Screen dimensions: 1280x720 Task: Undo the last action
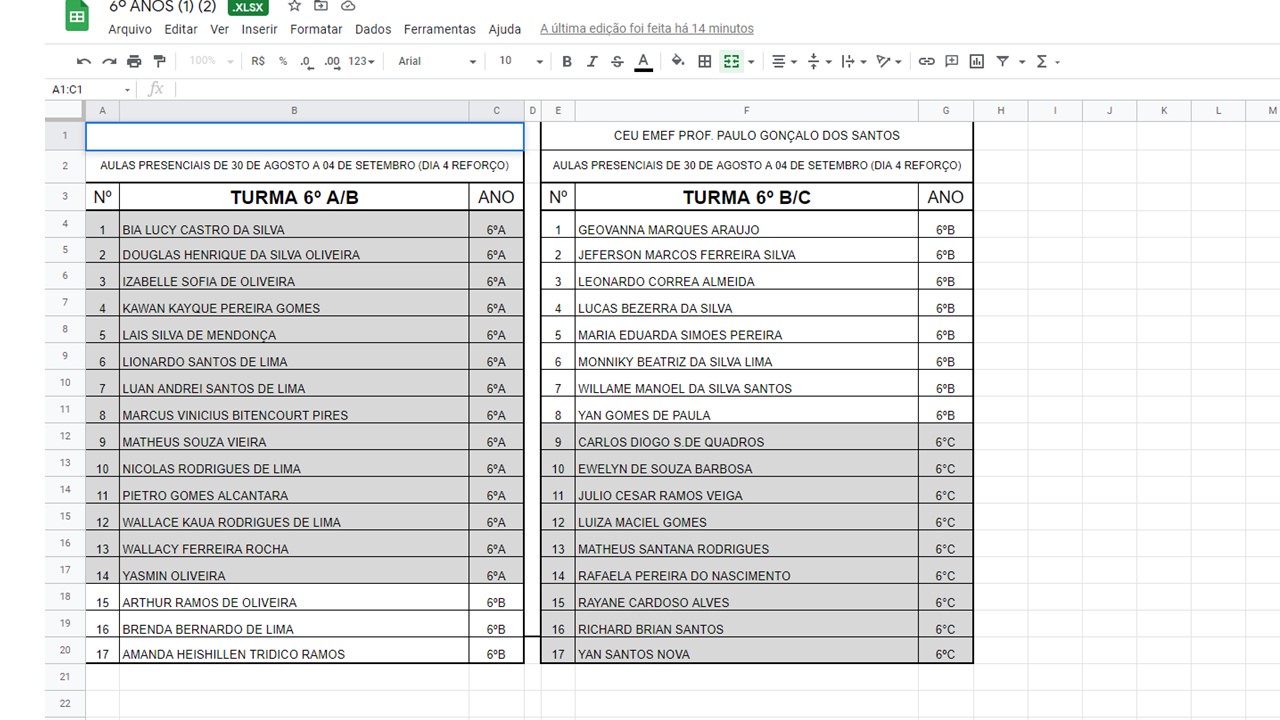coord(84,62)
